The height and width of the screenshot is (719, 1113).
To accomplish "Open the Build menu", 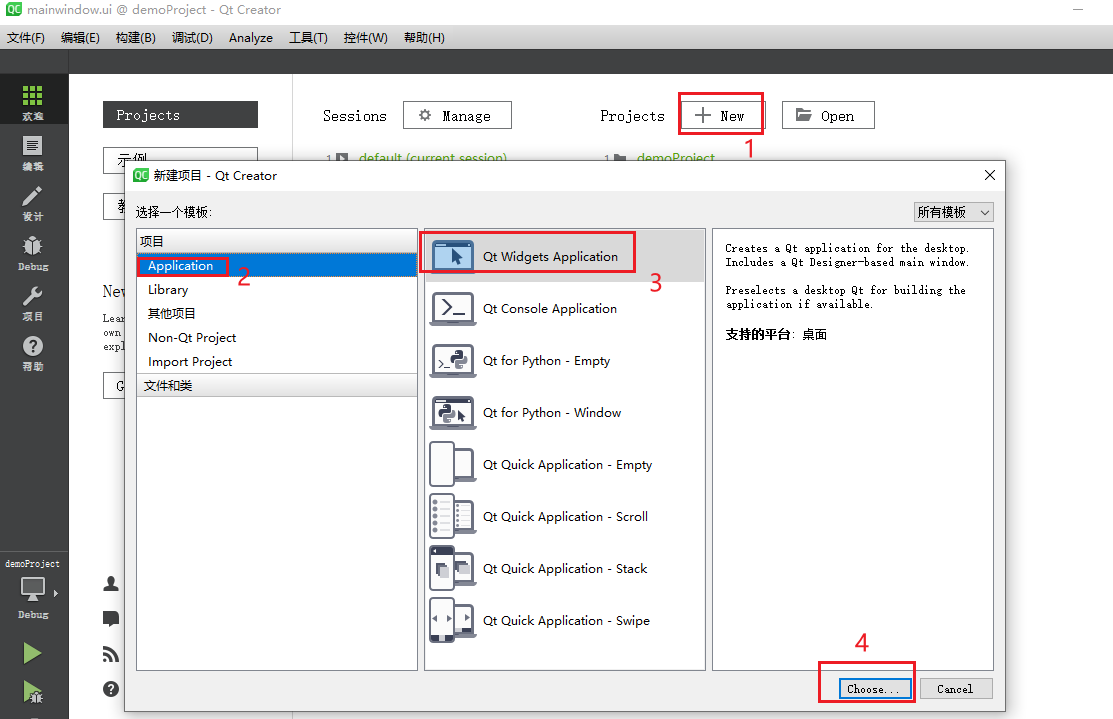I will (x=136, y=38).
